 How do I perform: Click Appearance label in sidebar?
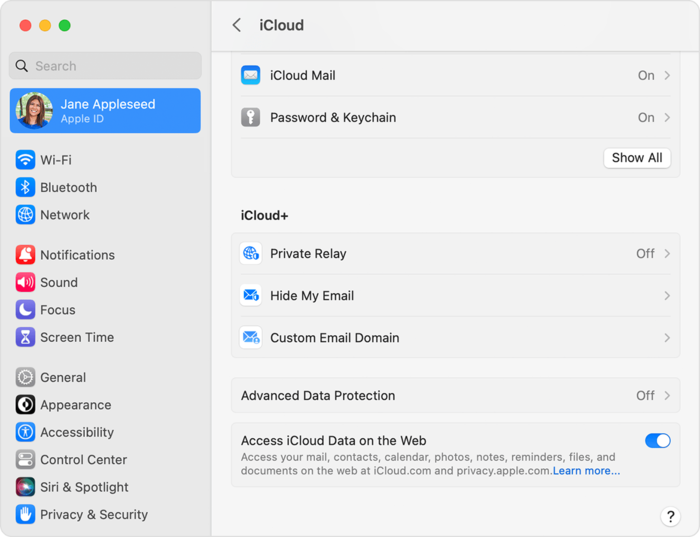tap(76, 405)
